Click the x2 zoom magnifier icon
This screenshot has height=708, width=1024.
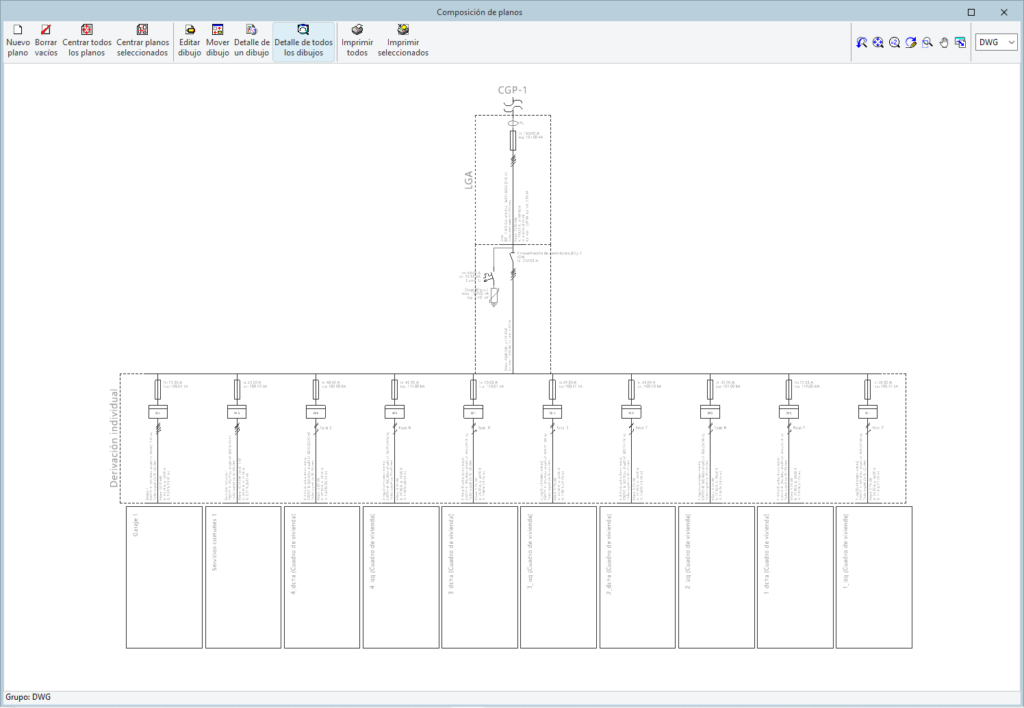tap(895, 42)
